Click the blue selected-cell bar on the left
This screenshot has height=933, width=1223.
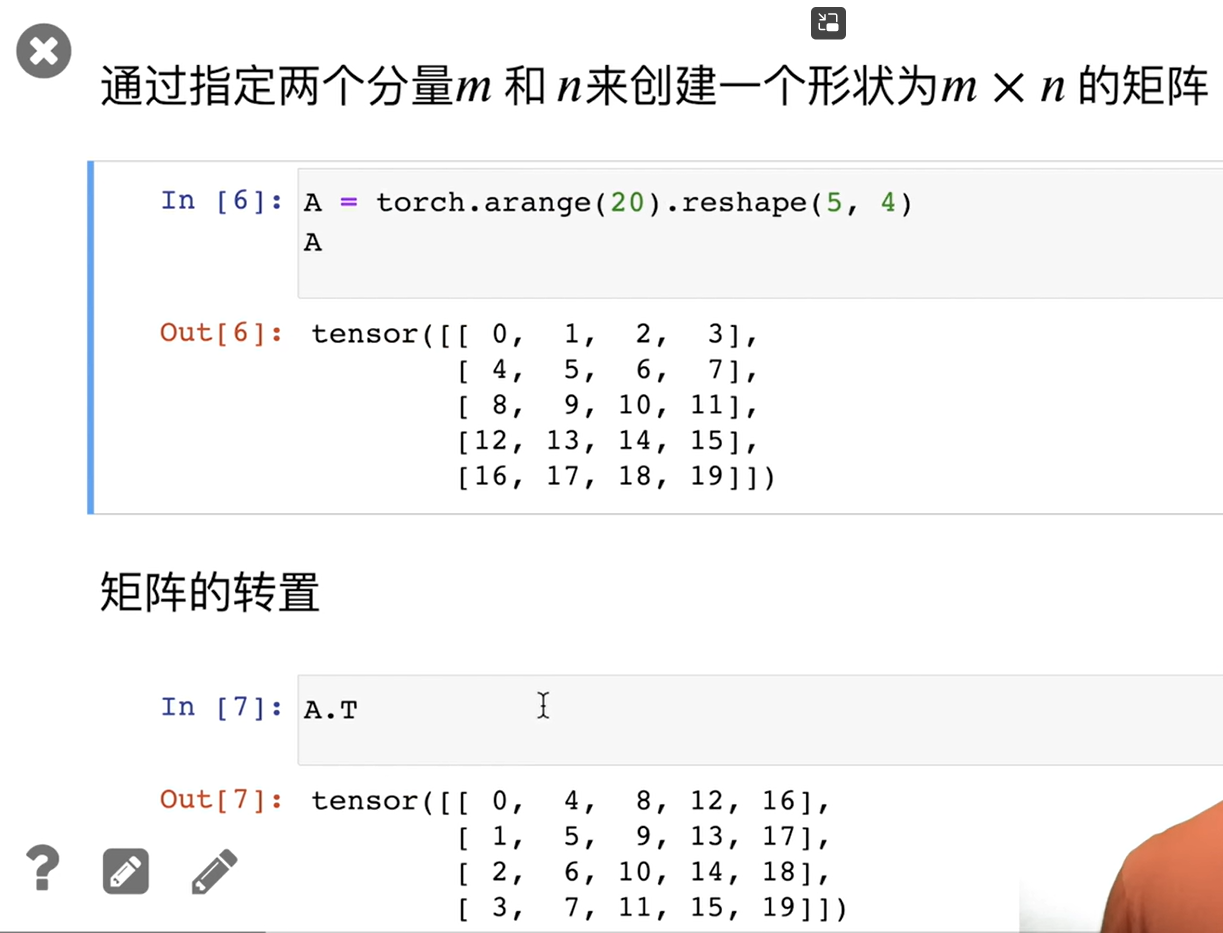[91, 337]
